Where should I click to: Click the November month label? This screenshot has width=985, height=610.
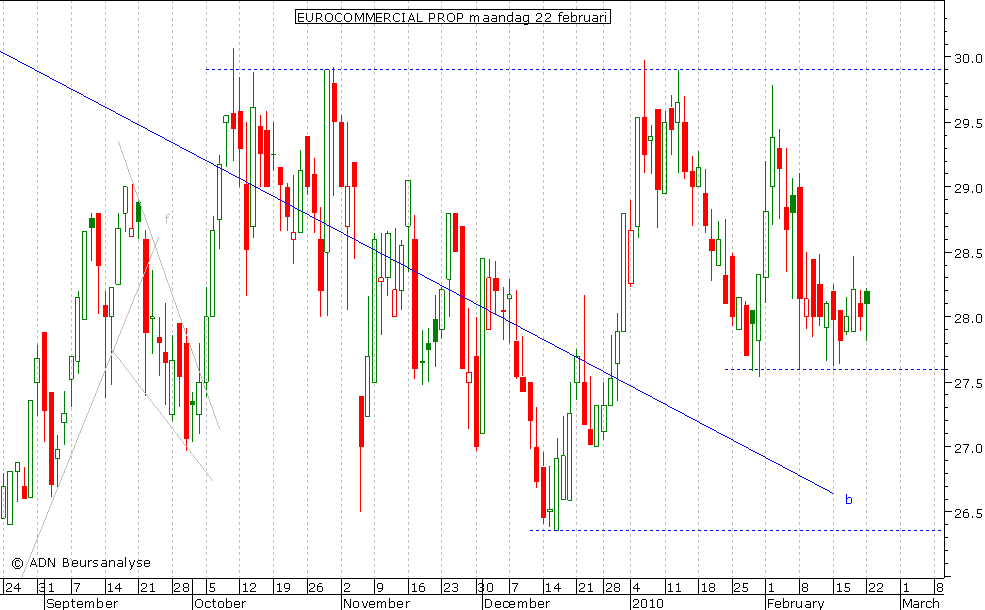click(376, 603)
